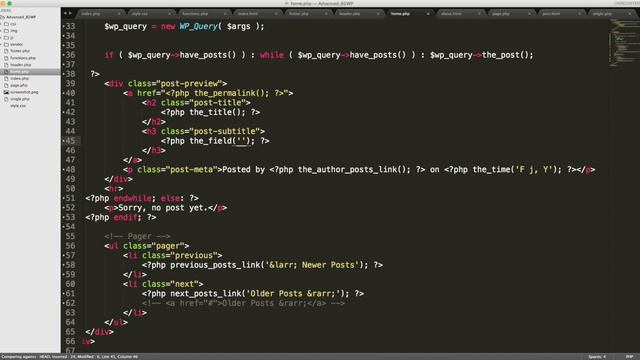Expand the img folder disclosure arrow

point(1,31)
